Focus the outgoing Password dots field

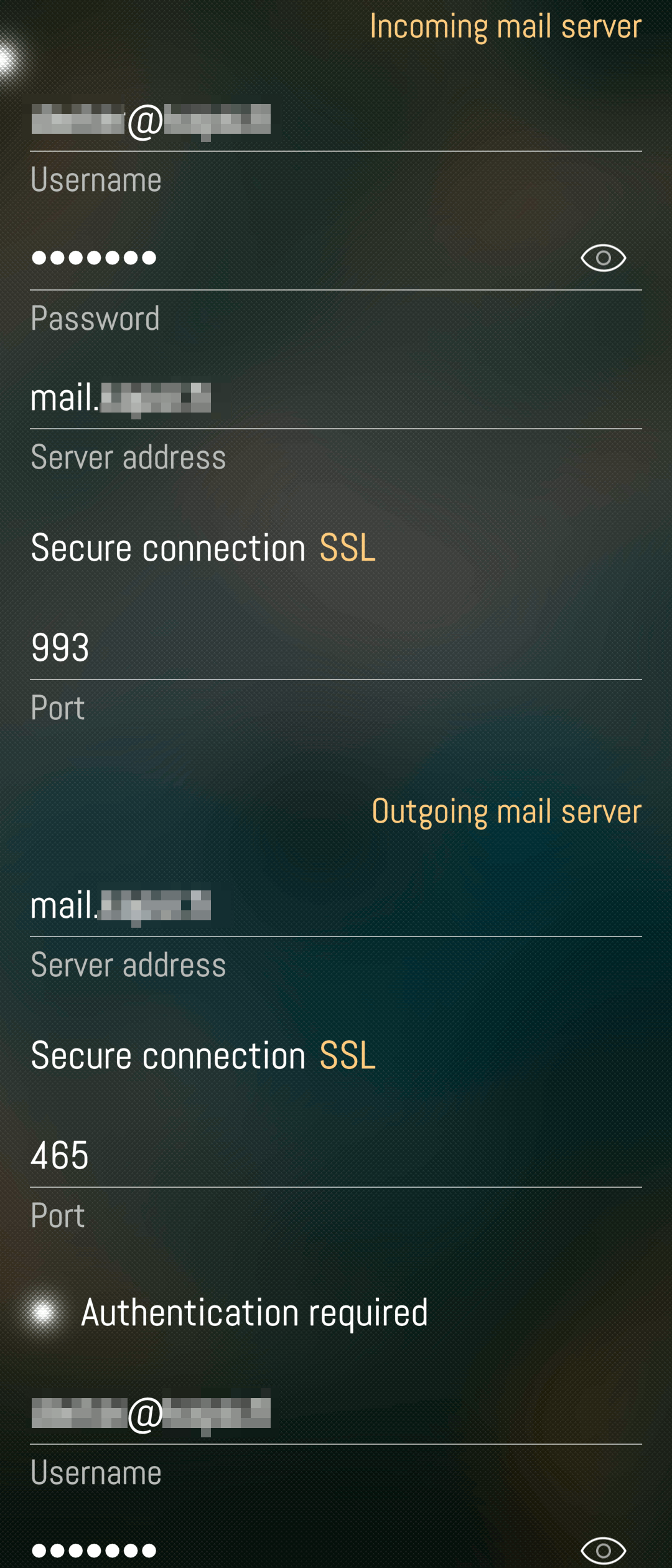tap(299, 1550)
